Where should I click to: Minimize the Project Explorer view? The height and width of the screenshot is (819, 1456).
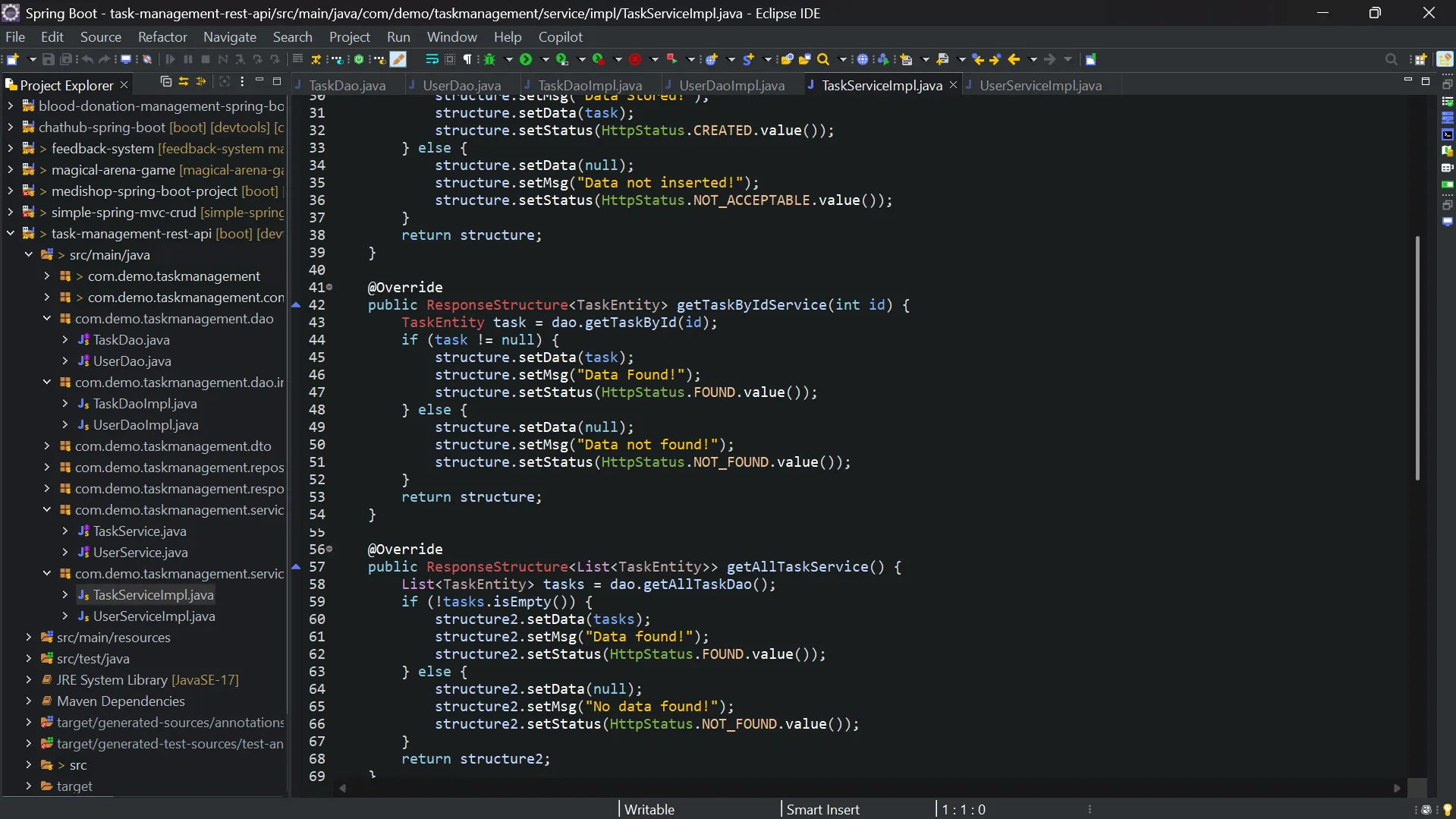[x=259, y=80]
